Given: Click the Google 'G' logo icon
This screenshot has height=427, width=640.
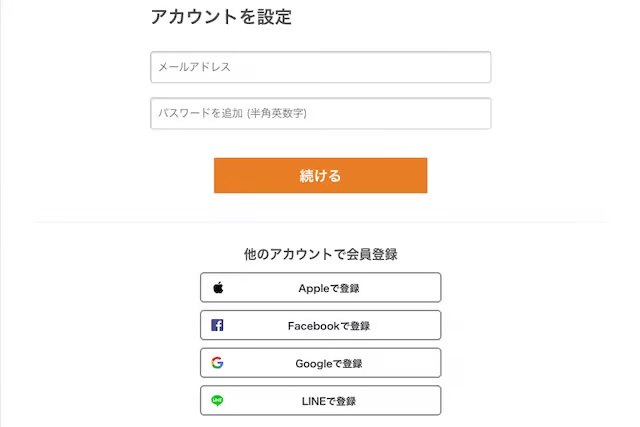Looking at the screenshot, I should tap(217, 363).
